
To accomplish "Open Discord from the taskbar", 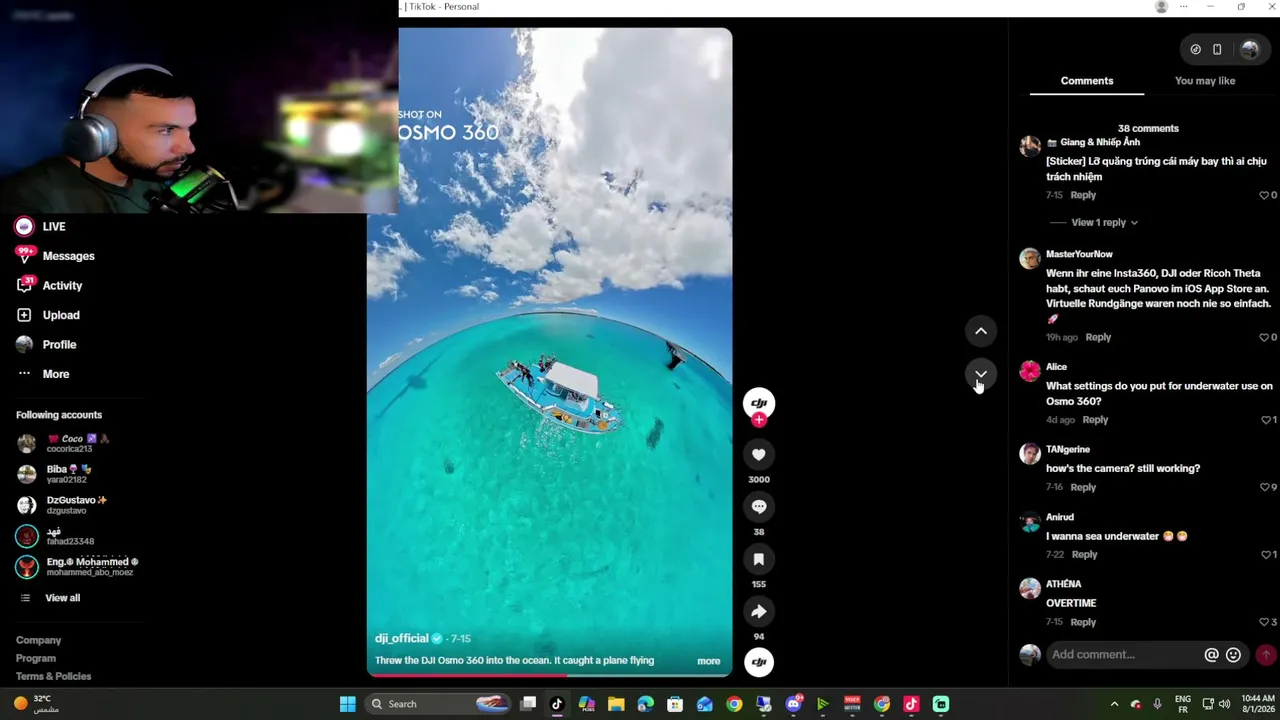I will (x=794, y=704).
